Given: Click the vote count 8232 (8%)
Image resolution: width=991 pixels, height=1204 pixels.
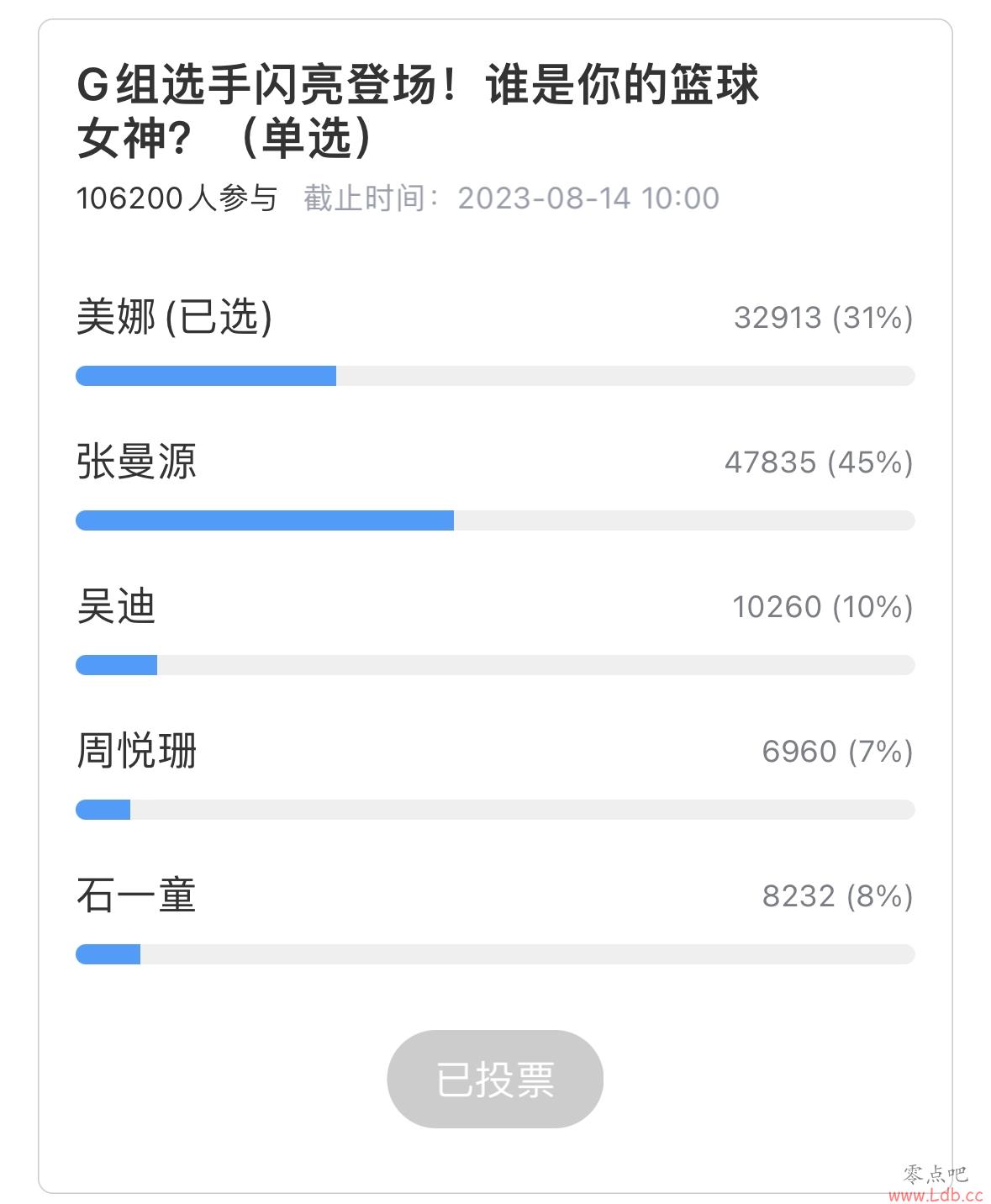Looking at the screenshot, I should [x=838, y=895].
